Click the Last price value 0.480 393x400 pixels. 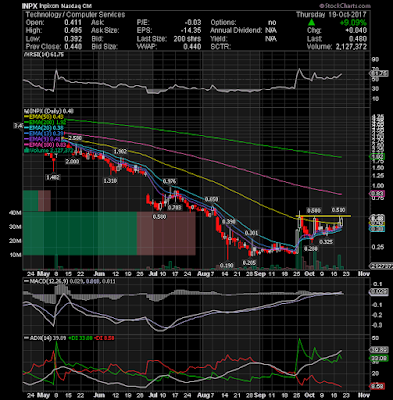click(358, 39)
